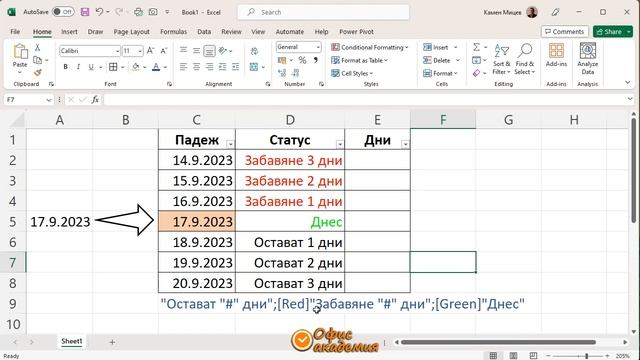Image resolution: width=640 pixels, height=360 pixels.
Task: Click the Borders icon
Action: 113,67
